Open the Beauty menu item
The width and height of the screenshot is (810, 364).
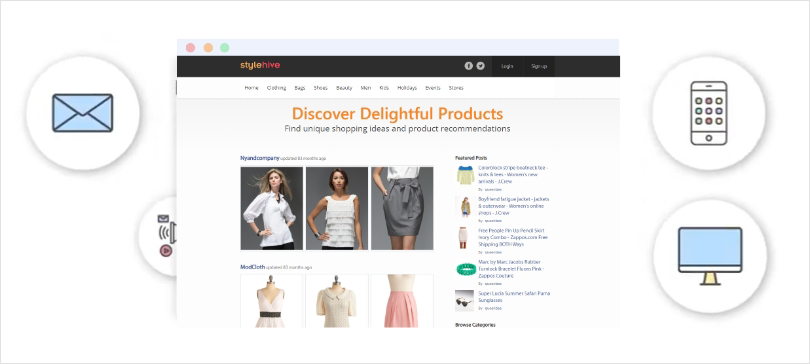tap(344, 88)
